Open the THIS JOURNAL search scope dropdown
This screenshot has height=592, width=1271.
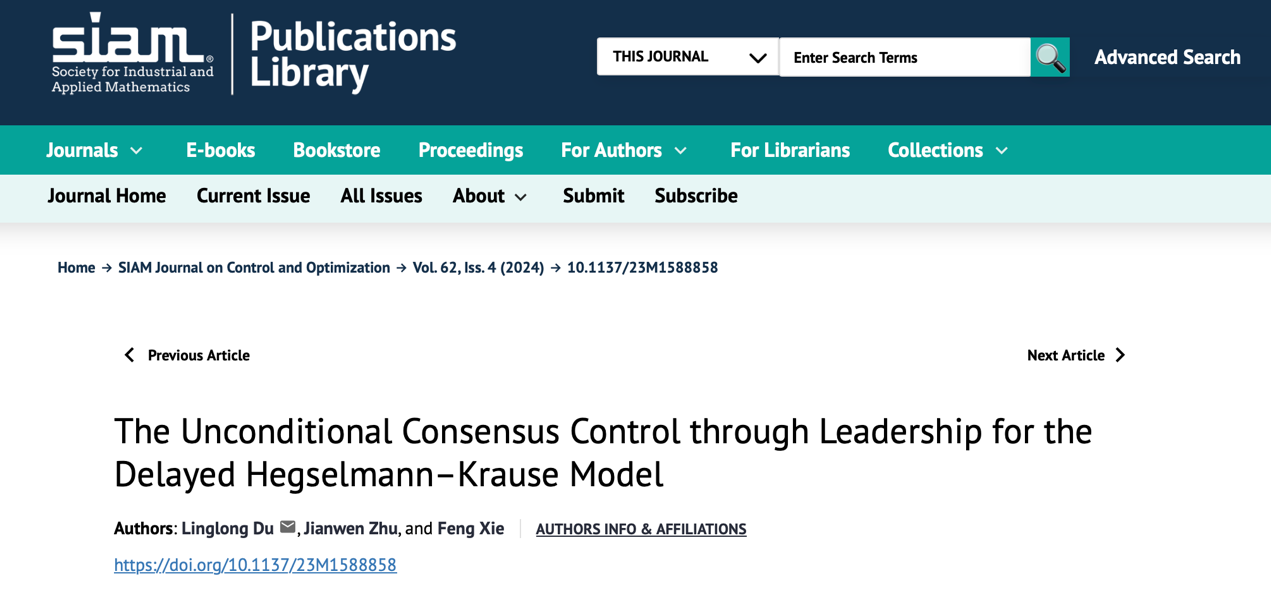click(x=687, y=57)
